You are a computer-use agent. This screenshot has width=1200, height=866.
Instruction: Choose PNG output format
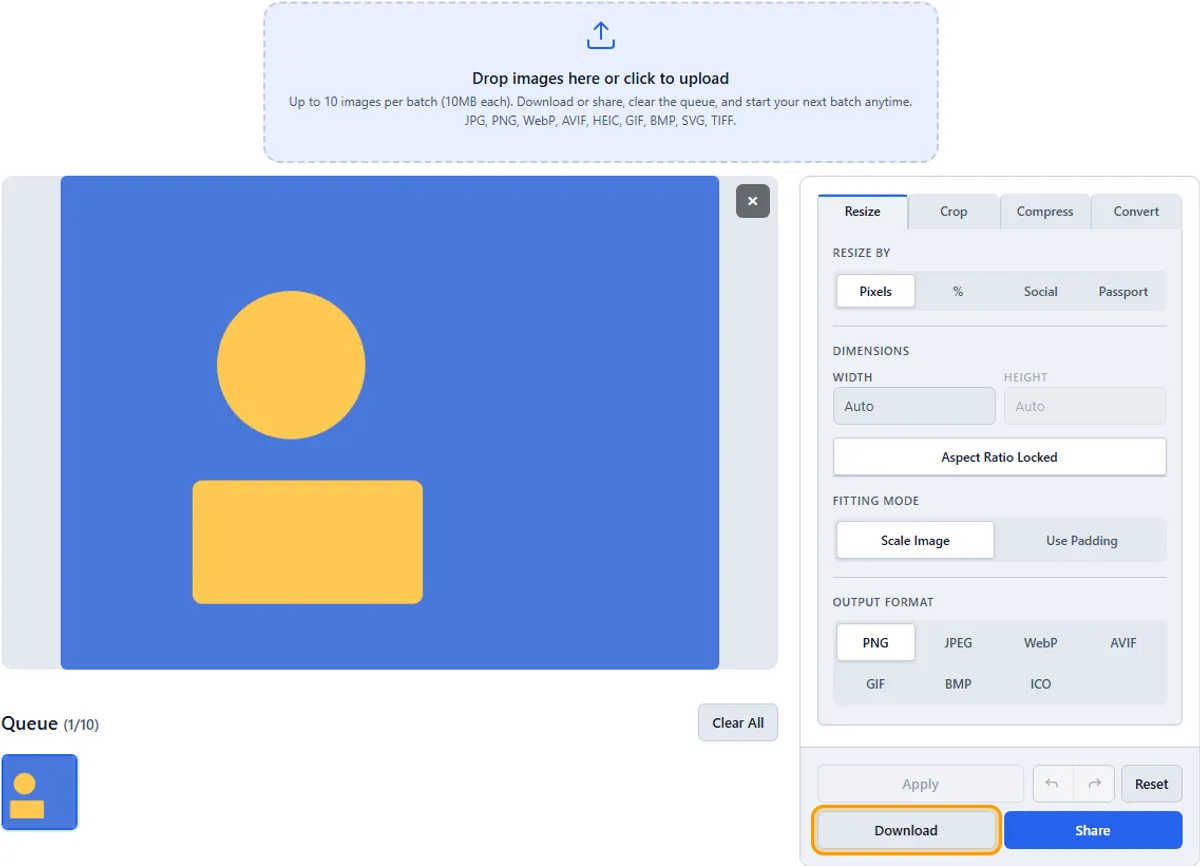click(x=875, y=643)
